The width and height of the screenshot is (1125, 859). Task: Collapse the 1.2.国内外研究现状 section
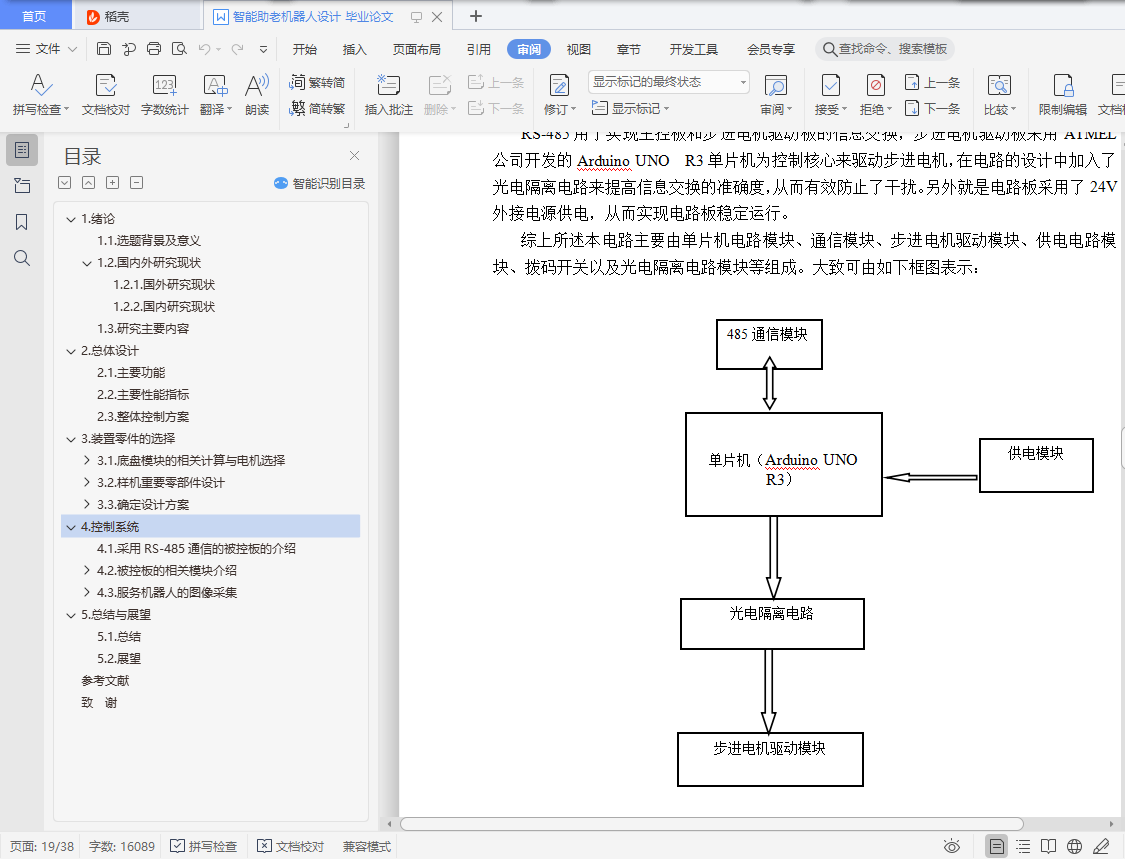point(87,263)
